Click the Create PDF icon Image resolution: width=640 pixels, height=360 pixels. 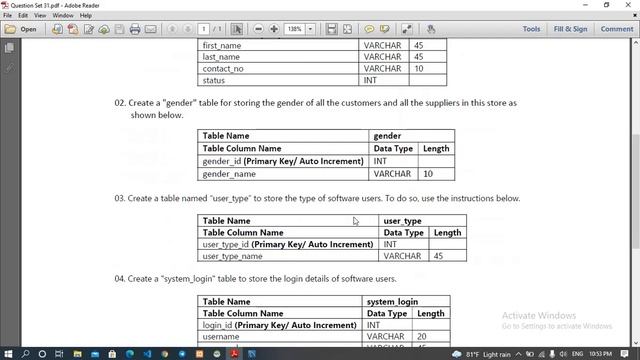point(73,29)
